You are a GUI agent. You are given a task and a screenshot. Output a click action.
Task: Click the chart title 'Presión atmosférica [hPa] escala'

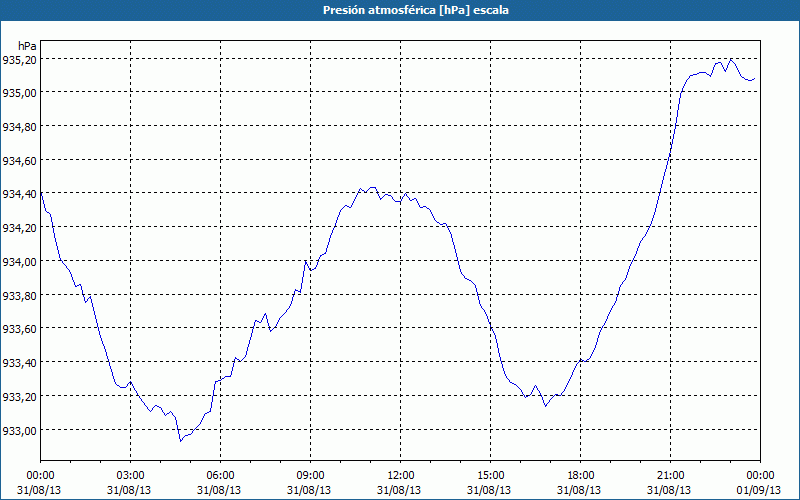point(416,10)
